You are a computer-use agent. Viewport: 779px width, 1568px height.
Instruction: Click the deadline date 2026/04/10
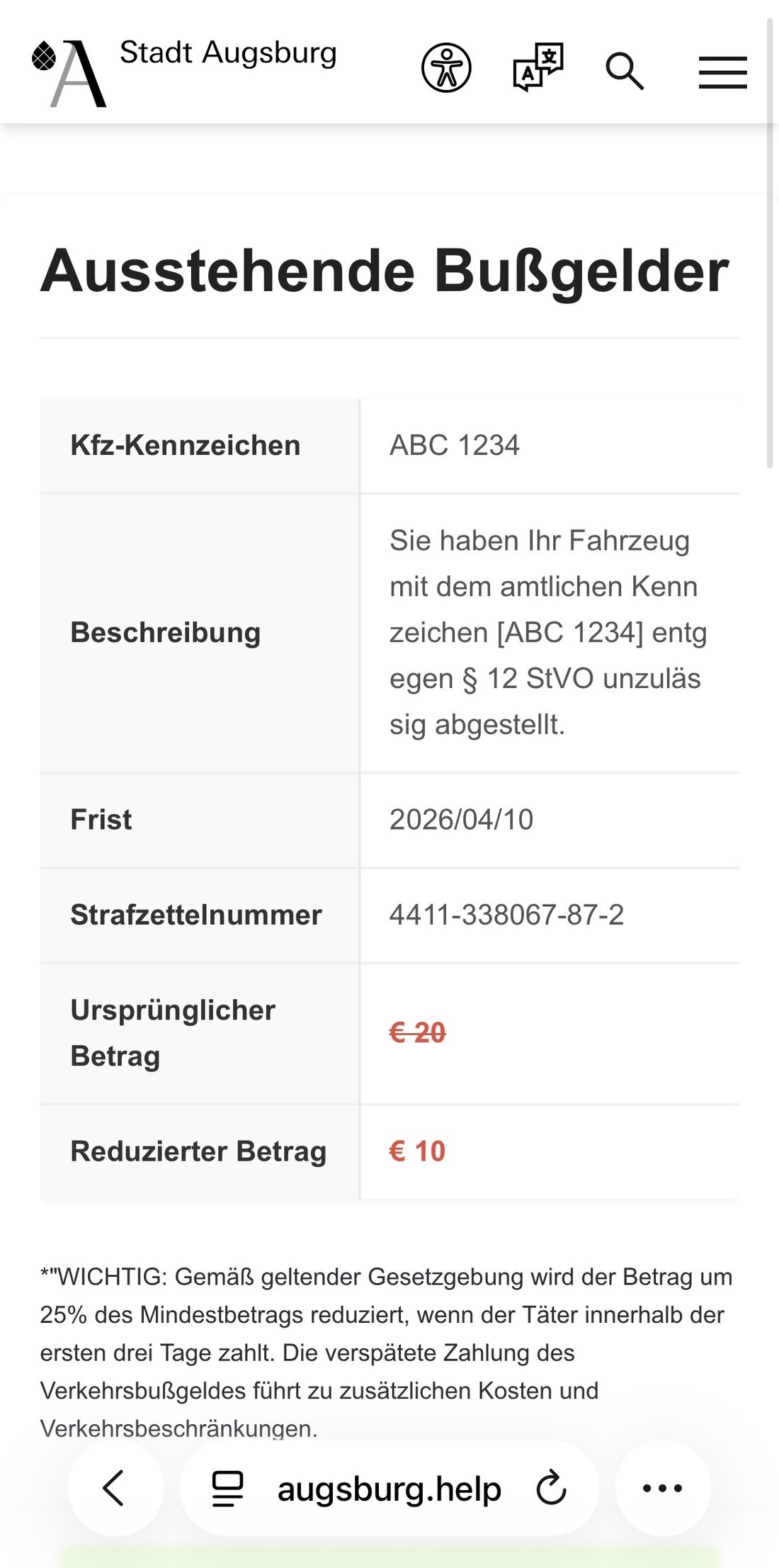pyautogui.click(x=461, y=820)
